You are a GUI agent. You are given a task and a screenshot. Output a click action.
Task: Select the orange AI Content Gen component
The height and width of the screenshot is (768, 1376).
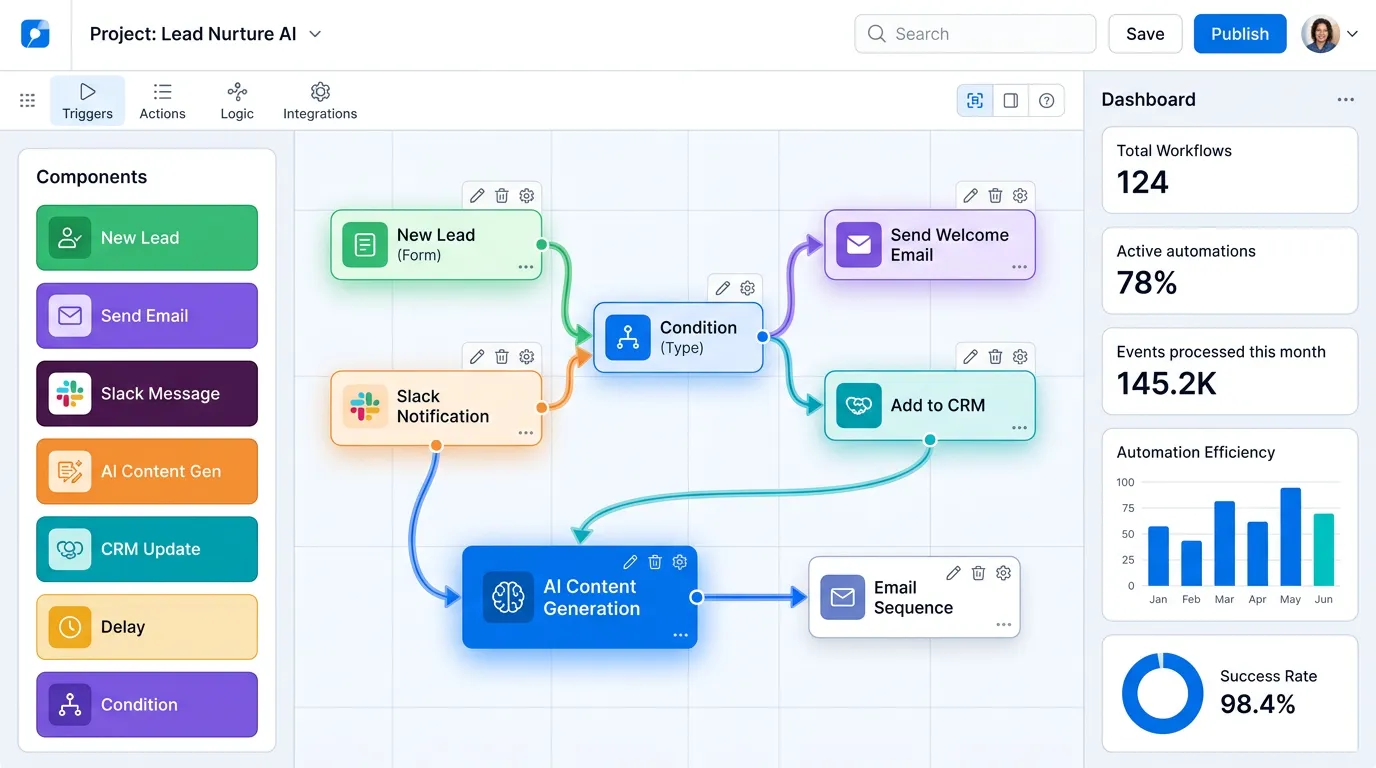click(x=147, y=471)
